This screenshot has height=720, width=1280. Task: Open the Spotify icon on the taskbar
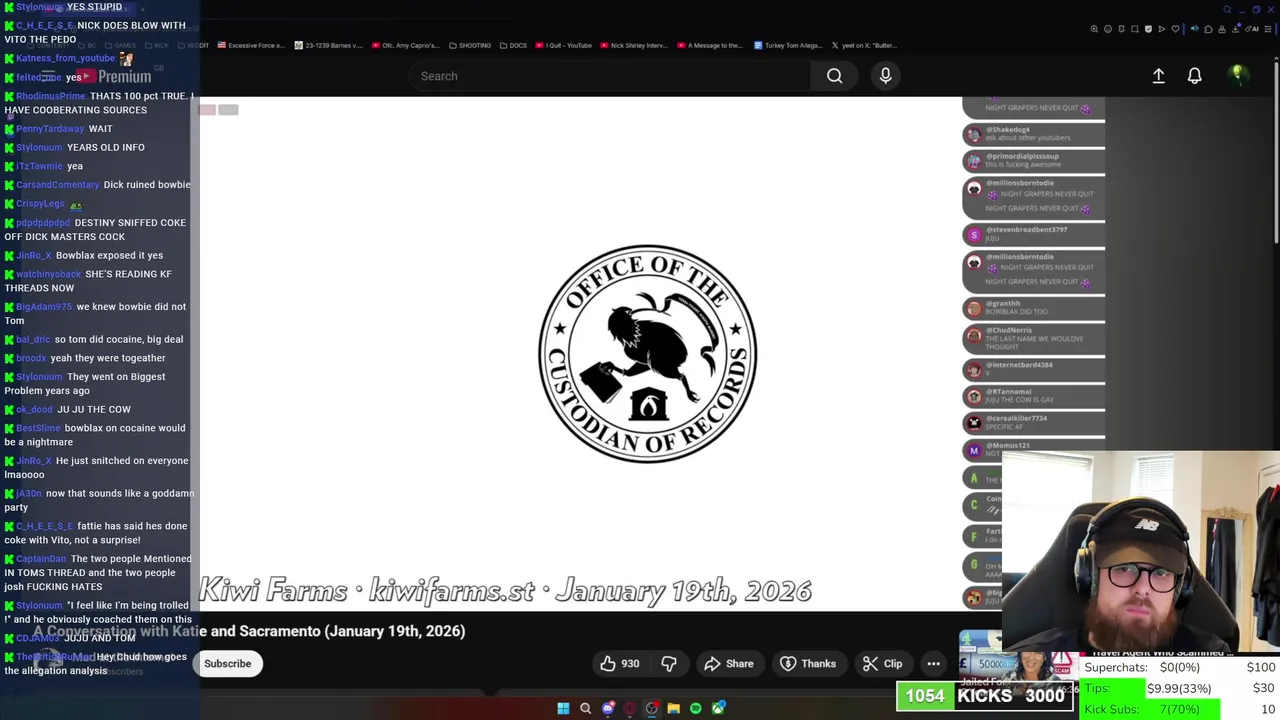point(696,708)
